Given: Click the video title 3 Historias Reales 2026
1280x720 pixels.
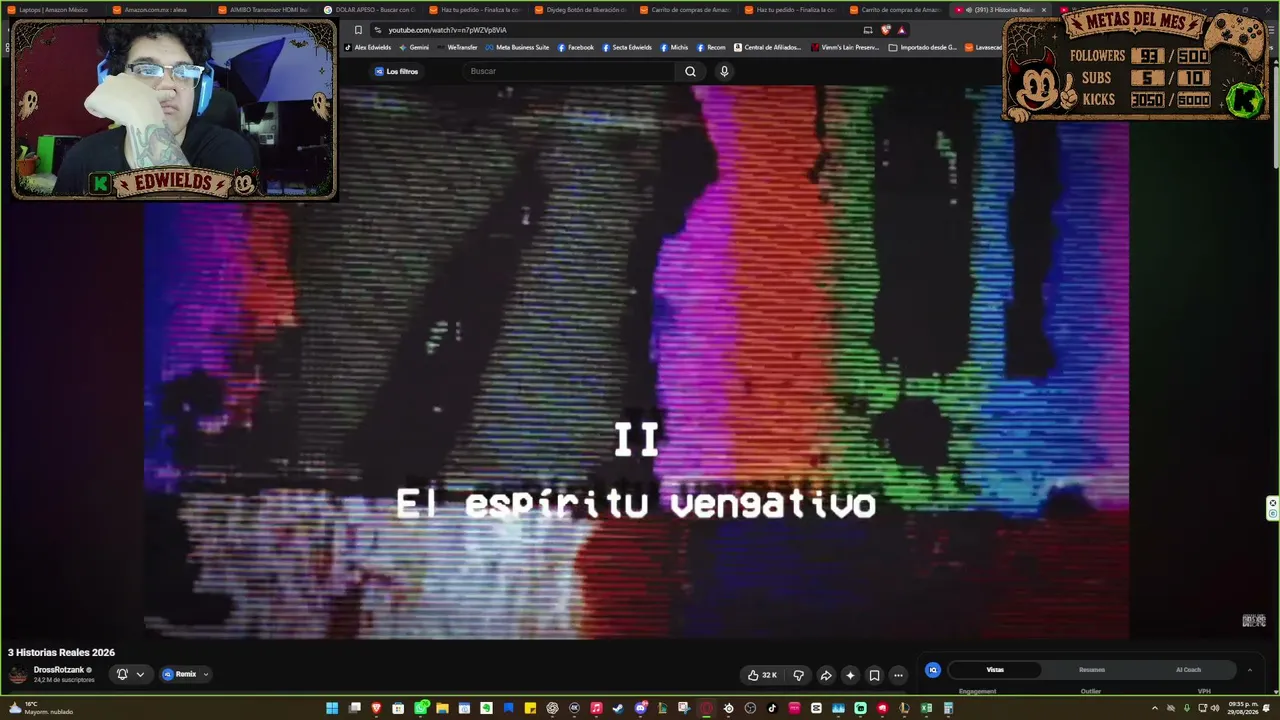Looking at the screenshot, I should [x=61, y=652].
